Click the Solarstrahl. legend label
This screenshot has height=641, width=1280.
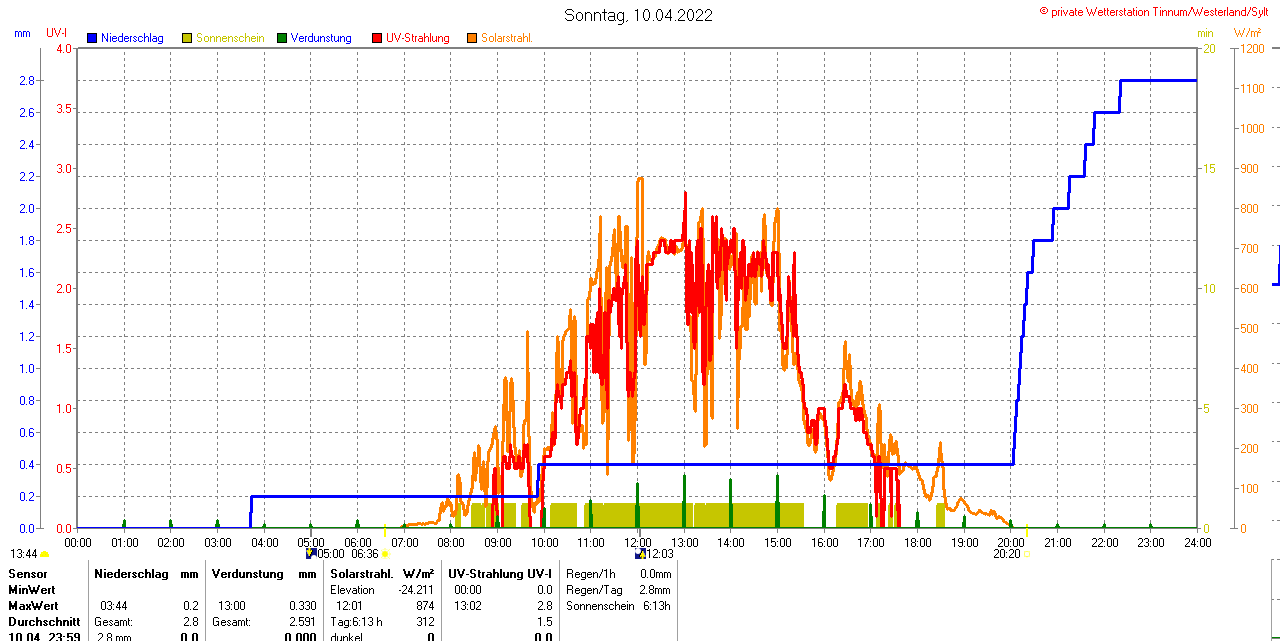coord(506,38)
